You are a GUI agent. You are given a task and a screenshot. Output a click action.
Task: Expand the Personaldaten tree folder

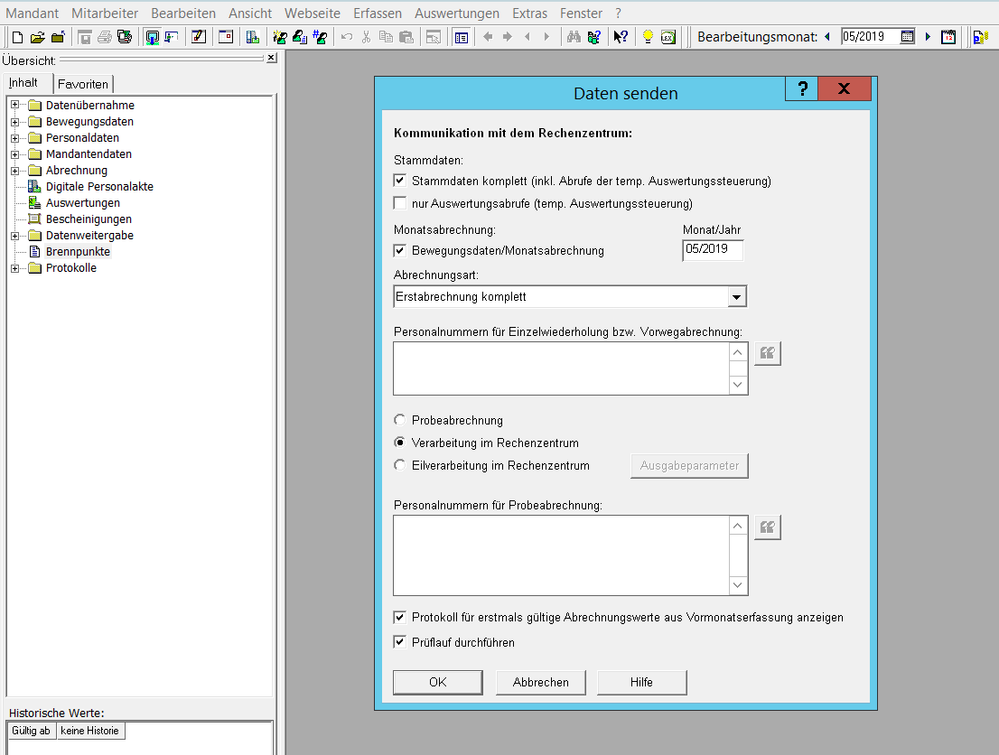coord(15,138)
